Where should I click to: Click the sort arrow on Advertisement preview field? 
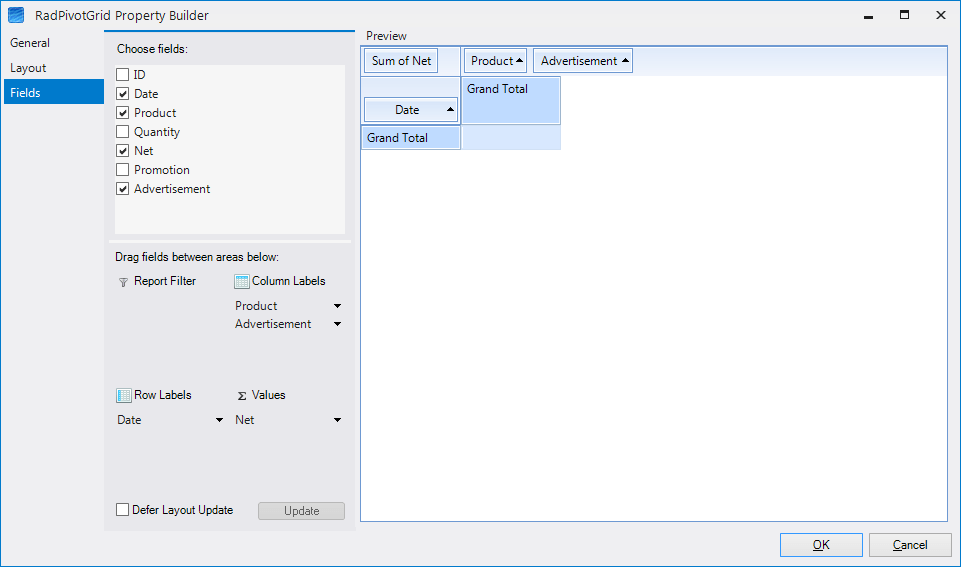tap(625, 60)
